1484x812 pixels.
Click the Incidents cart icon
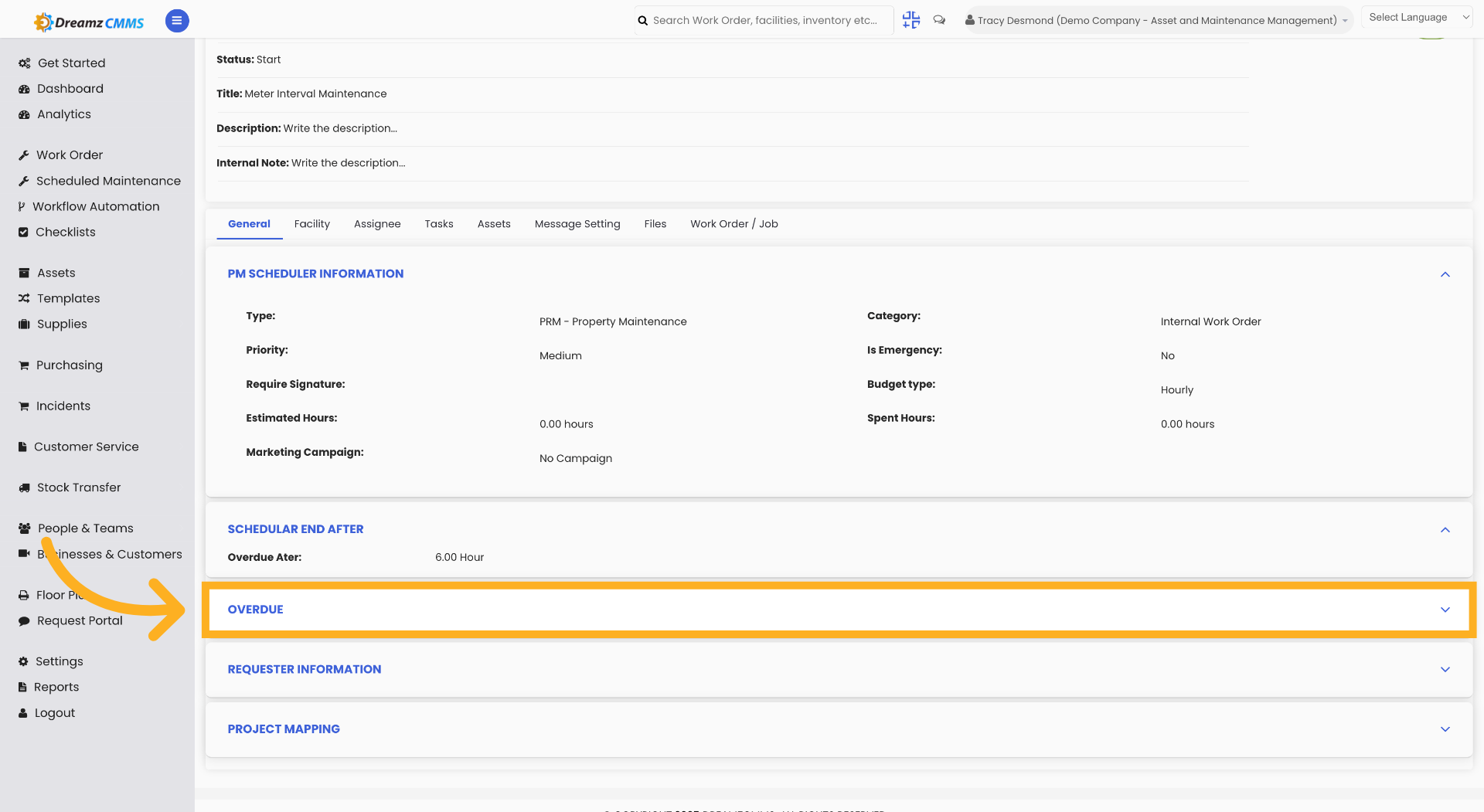click(24, 406)
